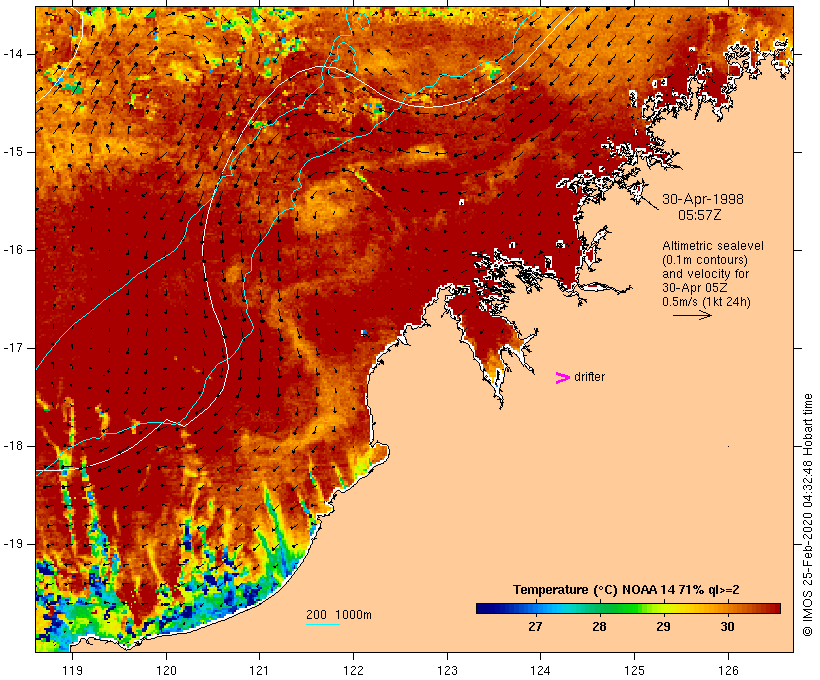Click the color bar tick label '28'

599,627
